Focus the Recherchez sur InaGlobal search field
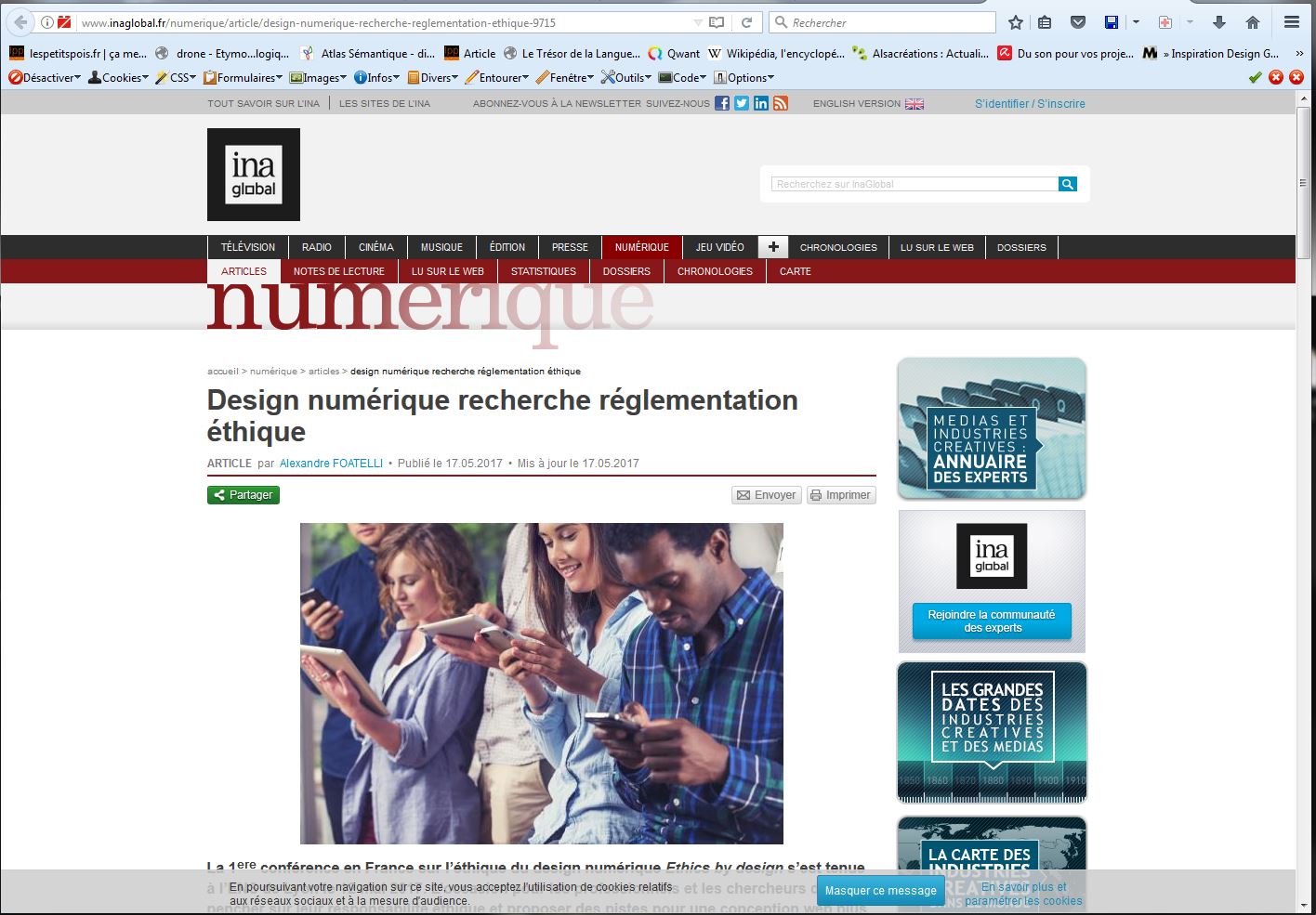 [915, 184]
